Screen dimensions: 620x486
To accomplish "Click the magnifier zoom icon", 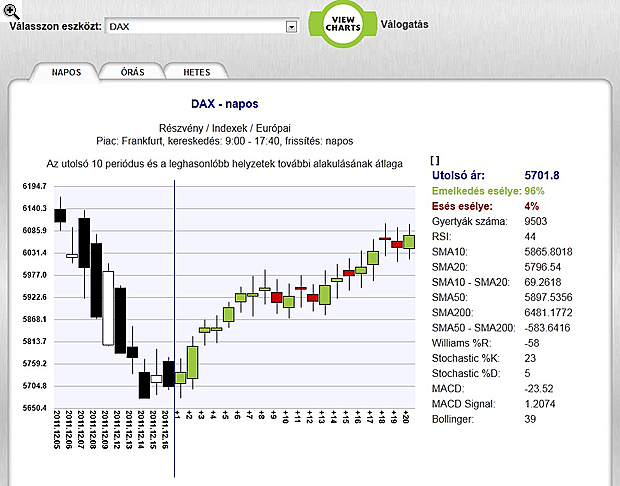I will [x=11, y=12].
